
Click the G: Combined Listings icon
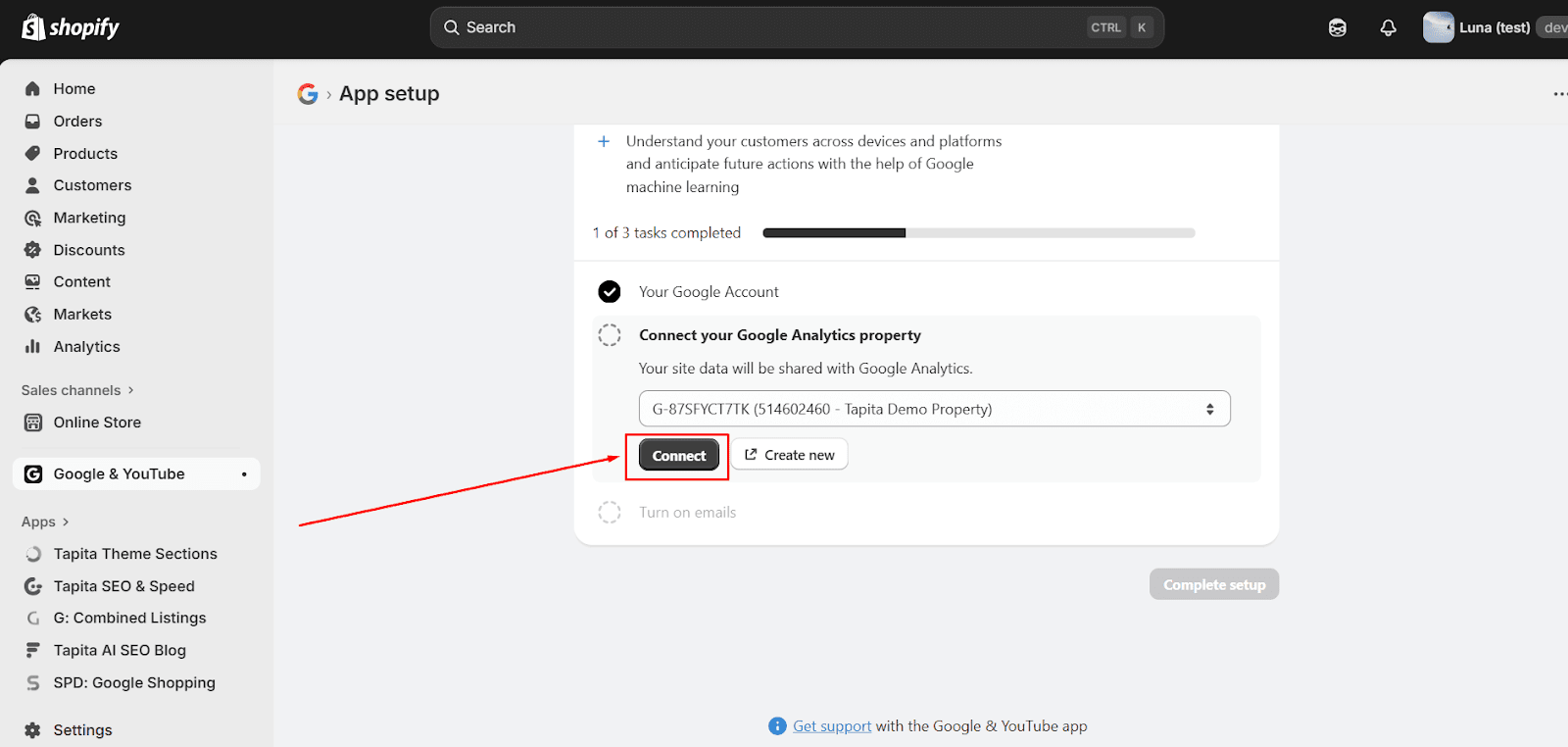click(x=32, y=619)
